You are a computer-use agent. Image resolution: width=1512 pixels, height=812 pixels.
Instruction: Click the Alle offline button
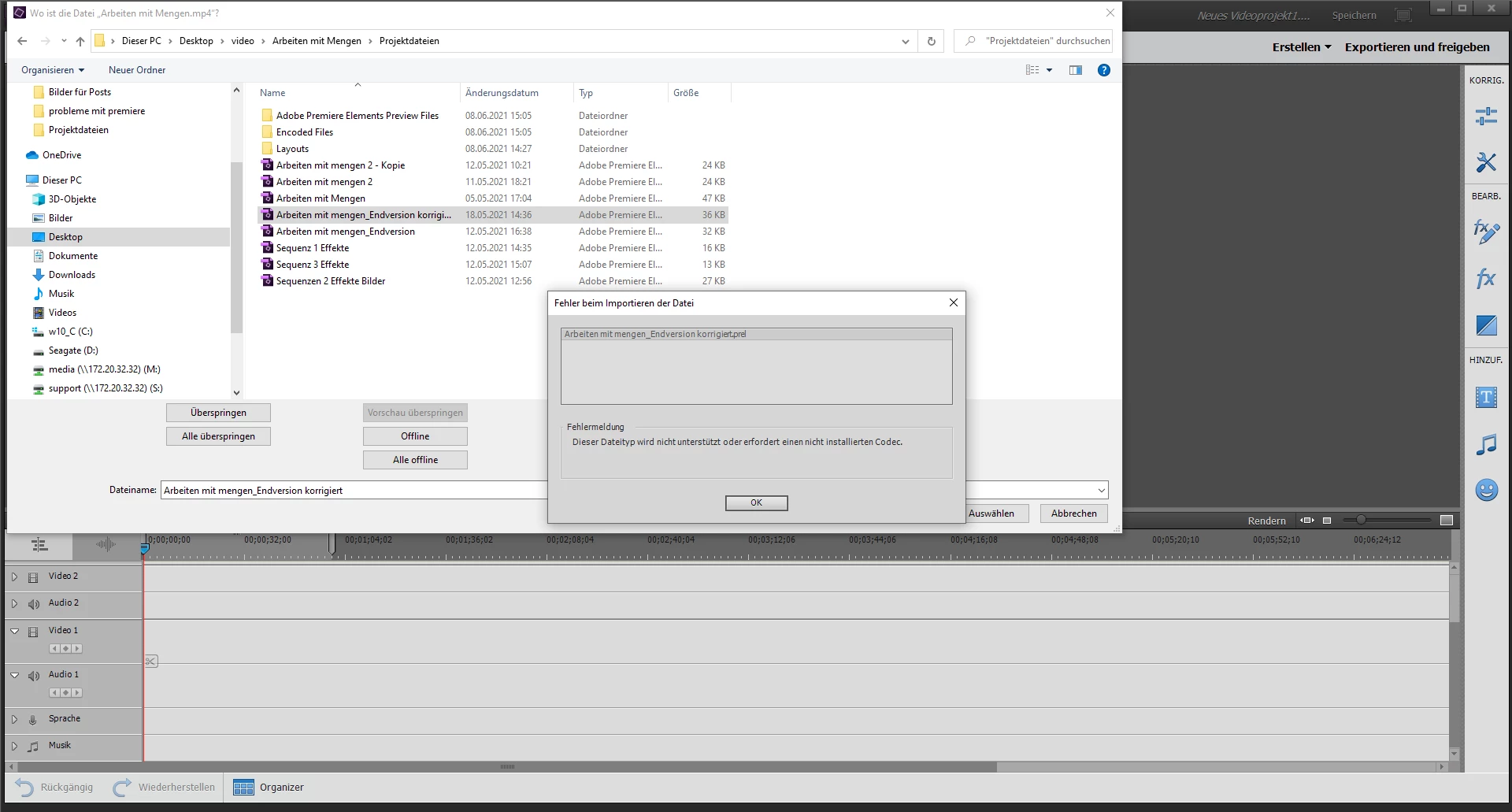pyautogui.click(x=415, y=460)
